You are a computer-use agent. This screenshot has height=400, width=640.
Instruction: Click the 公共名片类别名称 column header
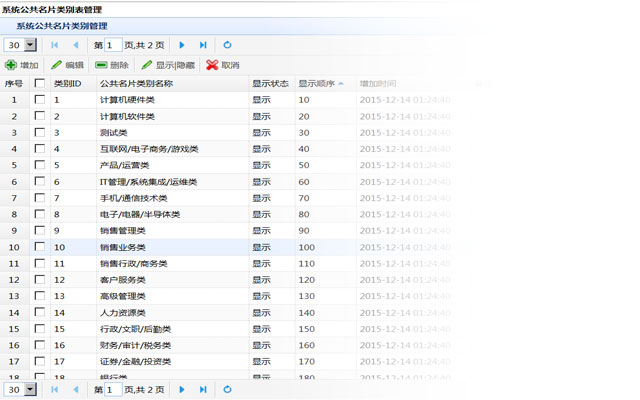[137, 84]
